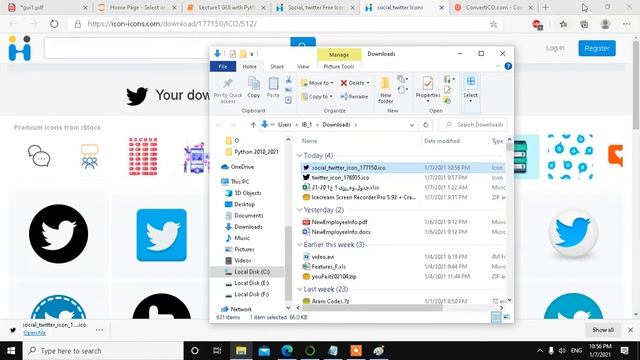Click the file list vertical scrollbar
The height and width of the screenshot is (360, 640).
coord(509,148)
